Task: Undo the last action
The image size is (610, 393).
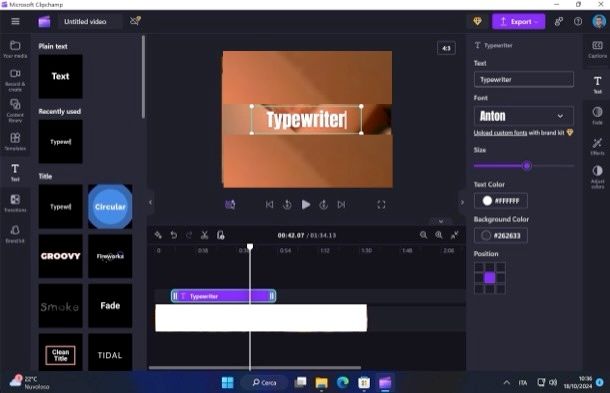Action: pyautogui.click(x=174, y=235)
